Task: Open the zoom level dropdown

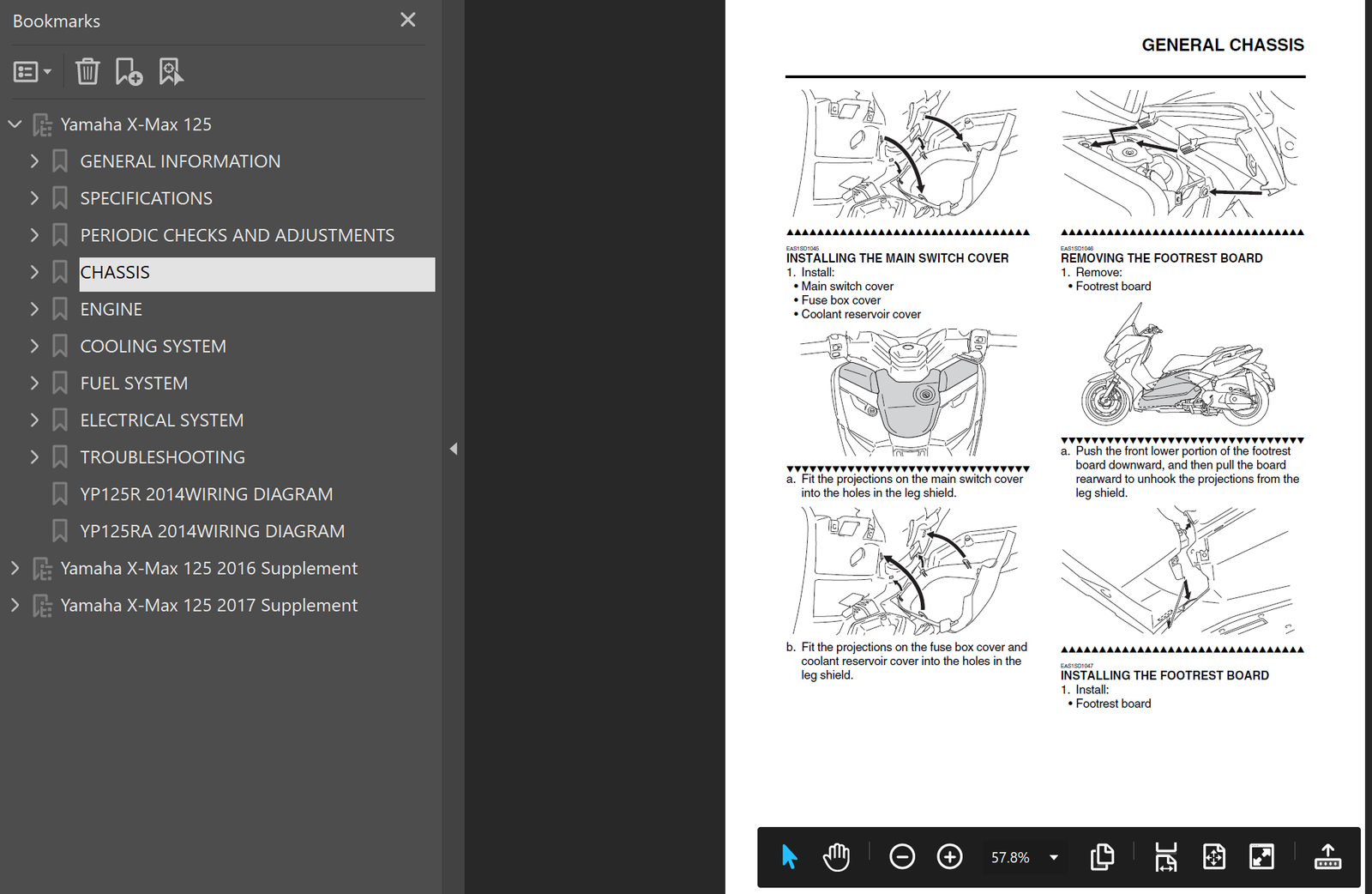Action: (1054, 857)
